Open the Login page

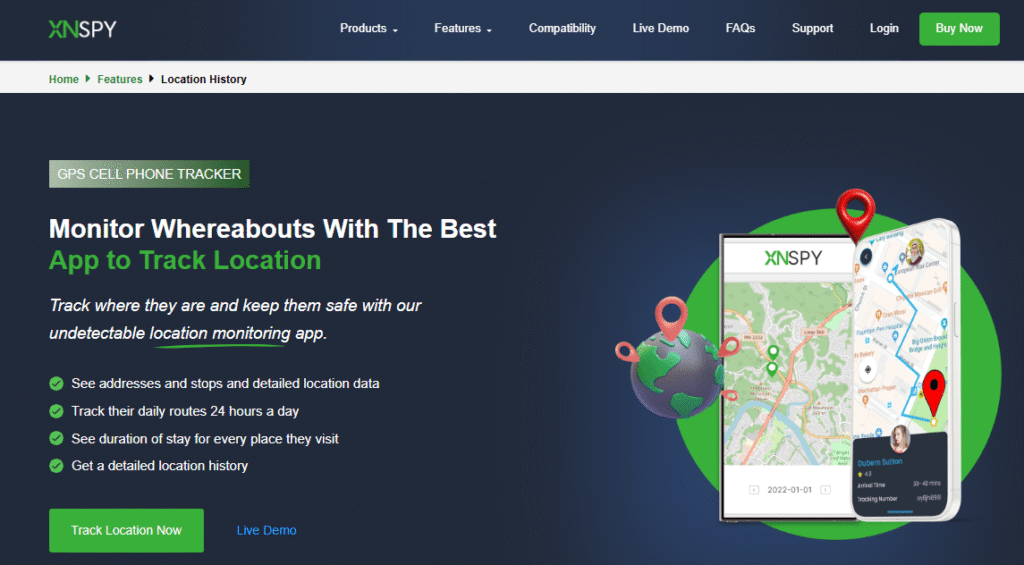point(884,29)
